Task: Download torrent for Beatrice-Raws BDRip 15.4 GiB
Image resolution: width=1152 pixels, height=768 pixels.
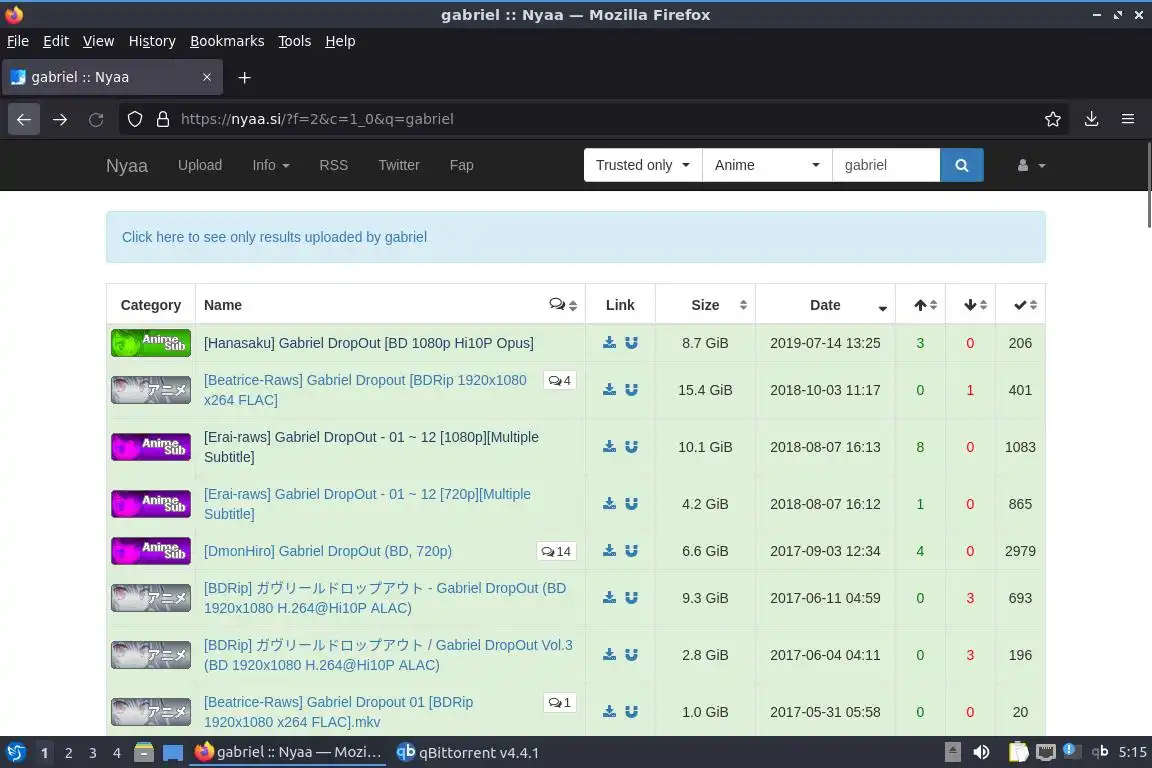Action: 609,390
